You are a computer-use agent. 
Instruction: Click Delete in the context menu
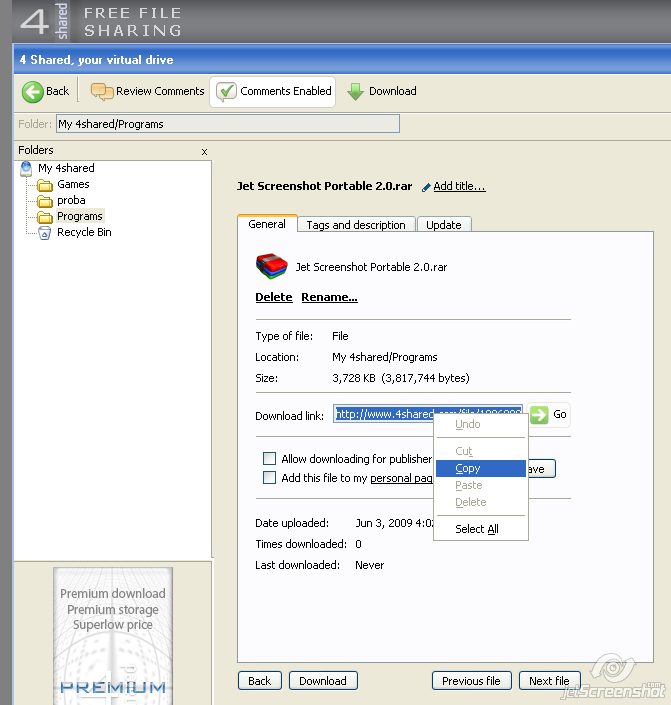(481, 502)
